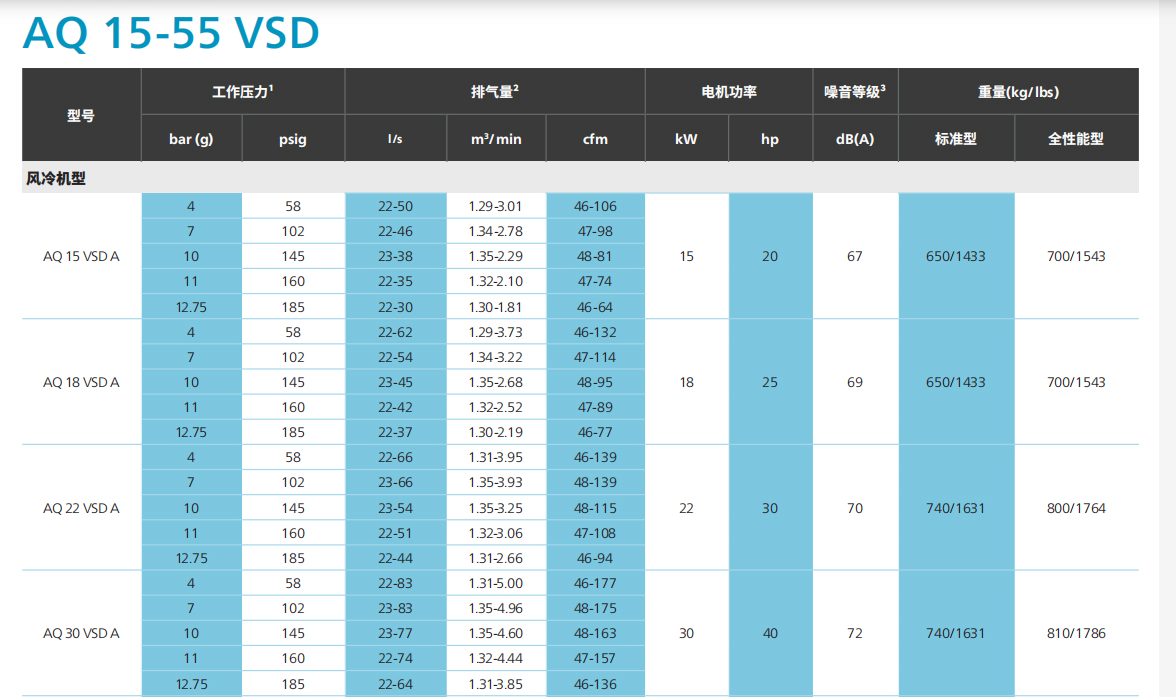The image size is (1176, 697).
Task: Click the m³/min value "1.32-4.44"
Action: (496, 659)
